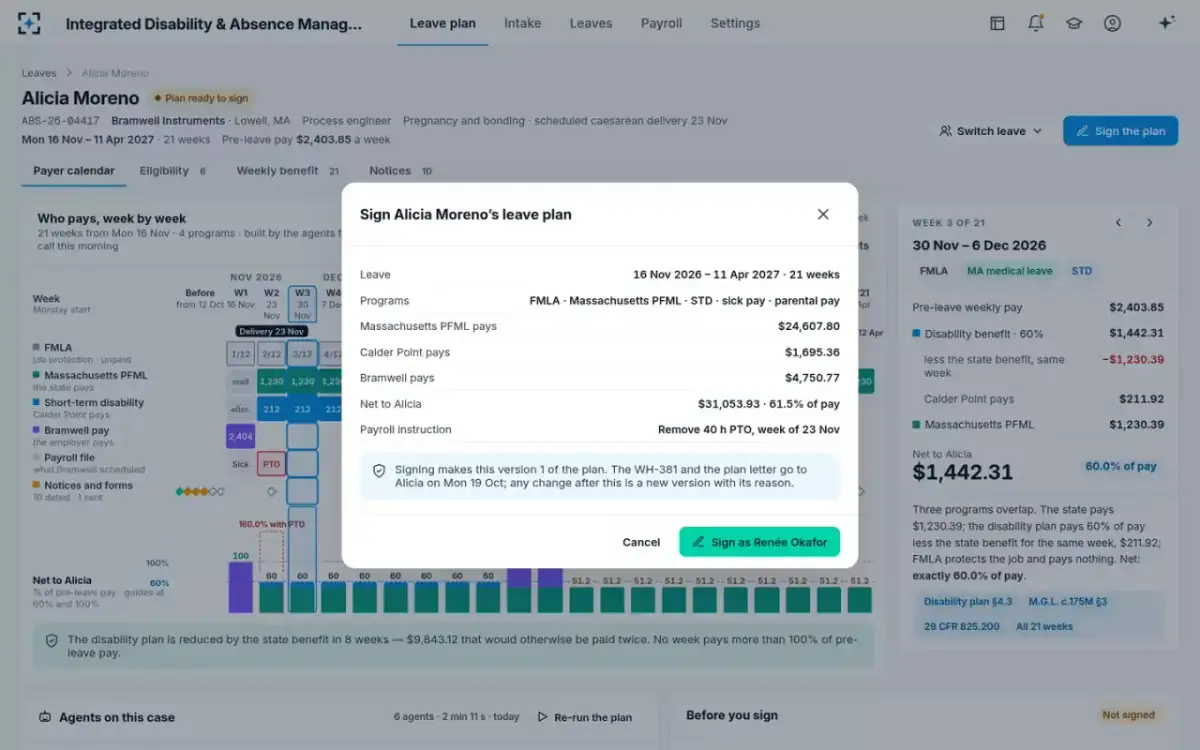Click the Short-term disability legend label
1200x750 pixels.
(x=94, y=403)
